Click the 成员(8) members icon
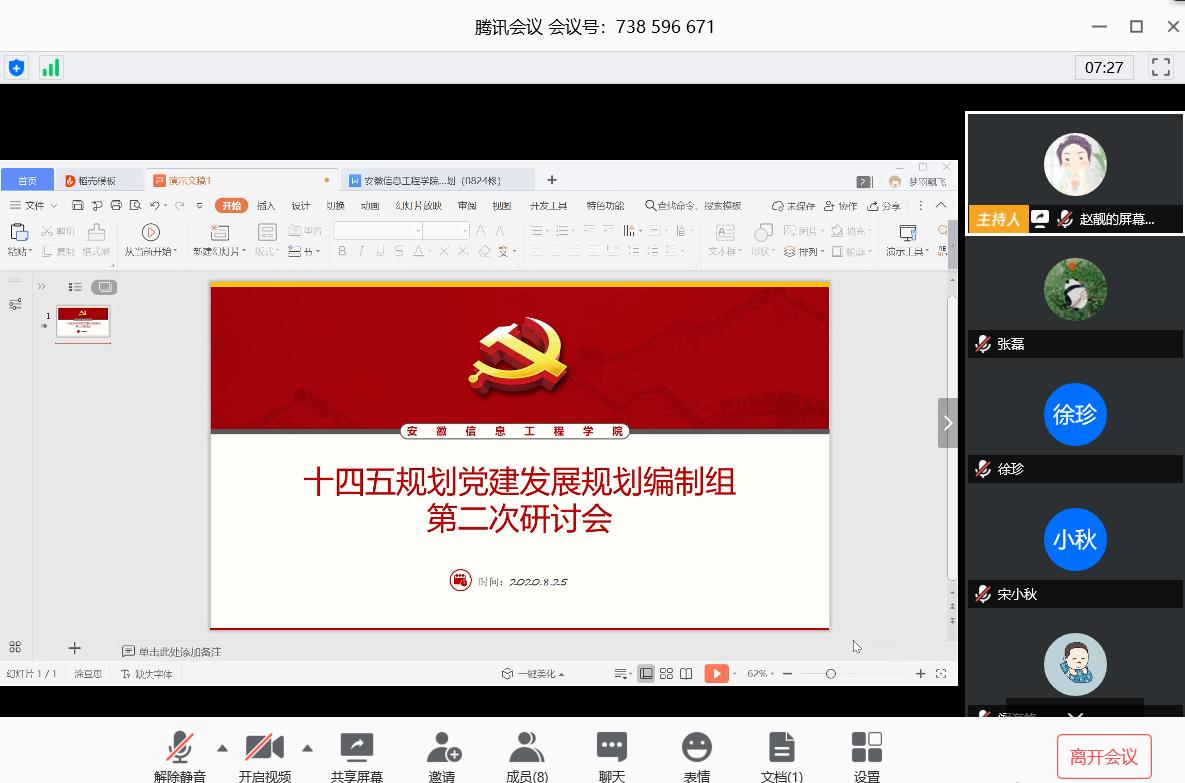The height and width of the screenshot is (783, 1185). [527, 750]
